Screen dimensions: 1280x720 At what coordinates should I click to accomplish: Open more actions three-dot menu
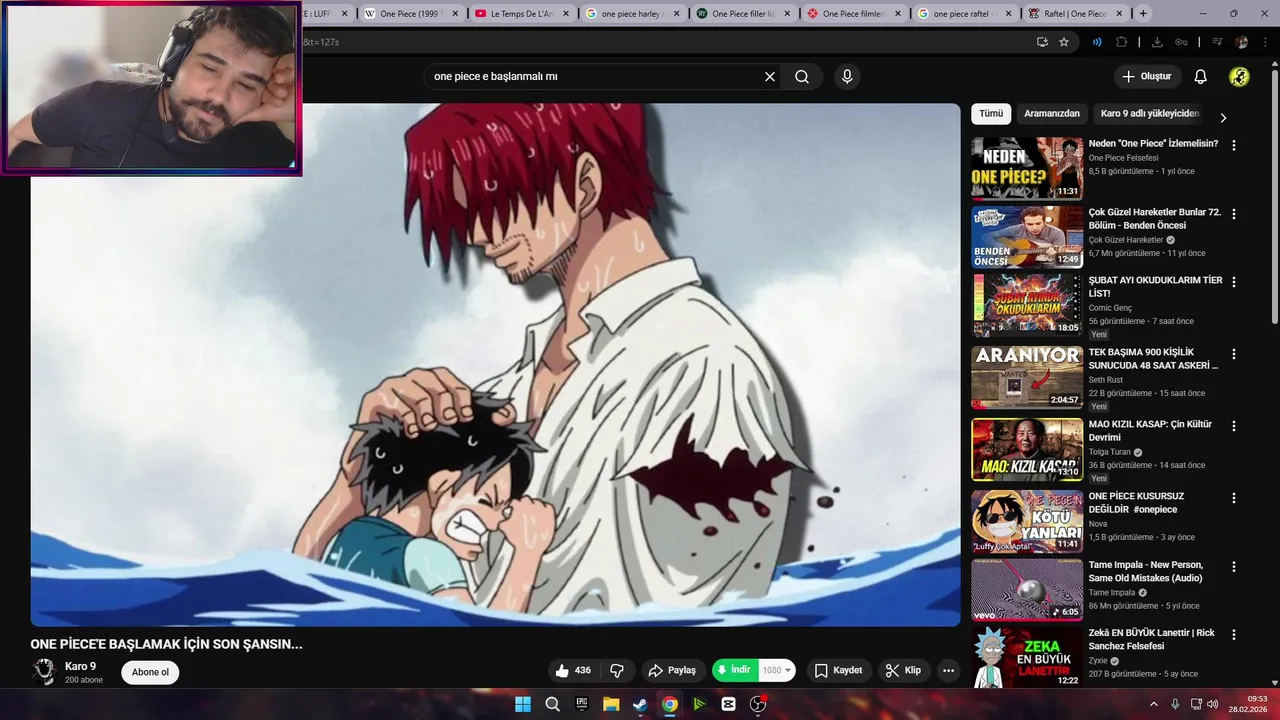tap(948, 670)
